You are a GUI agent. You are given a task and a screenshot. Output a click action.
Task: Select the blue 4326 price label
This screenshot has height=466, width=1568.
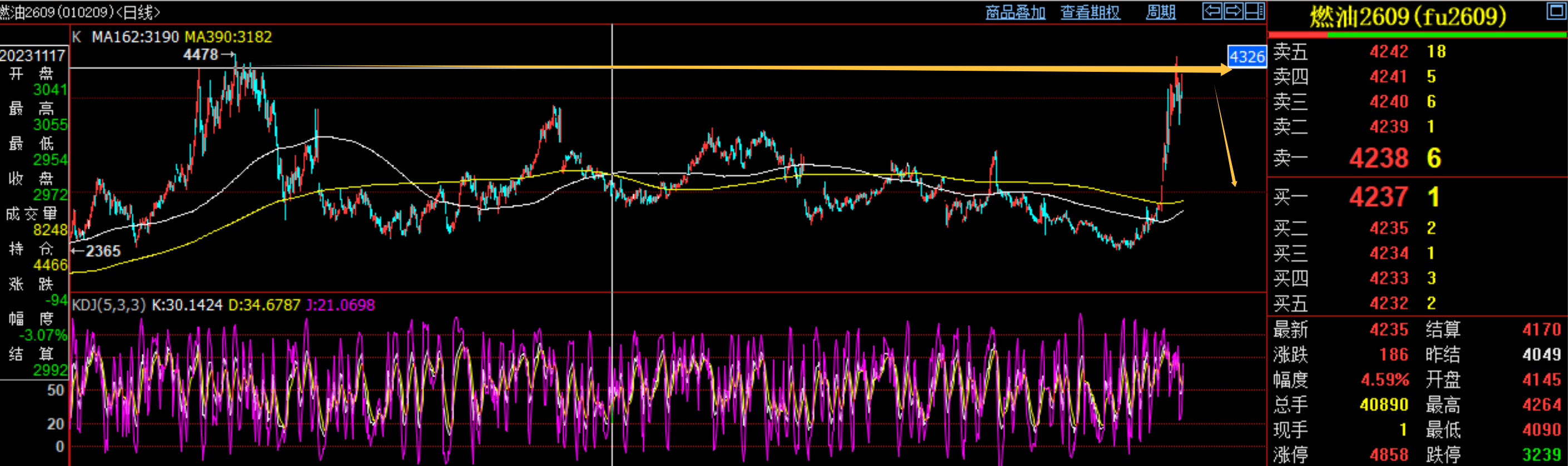click(1246, 57)
